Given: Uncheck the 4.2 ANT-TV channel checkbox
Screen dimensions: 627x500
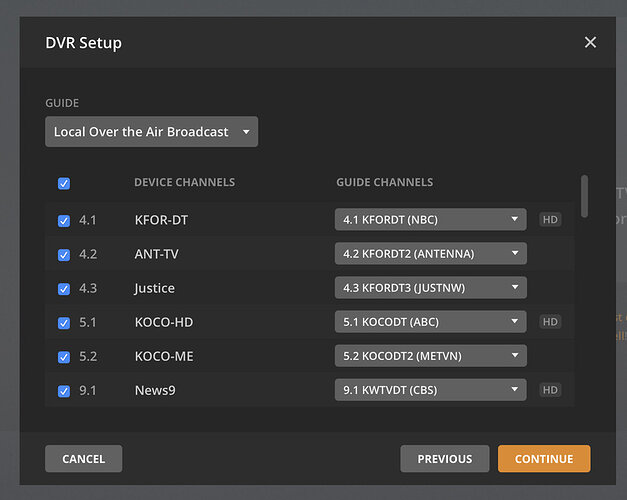Looking at the screenshot, I should (64, 254).
